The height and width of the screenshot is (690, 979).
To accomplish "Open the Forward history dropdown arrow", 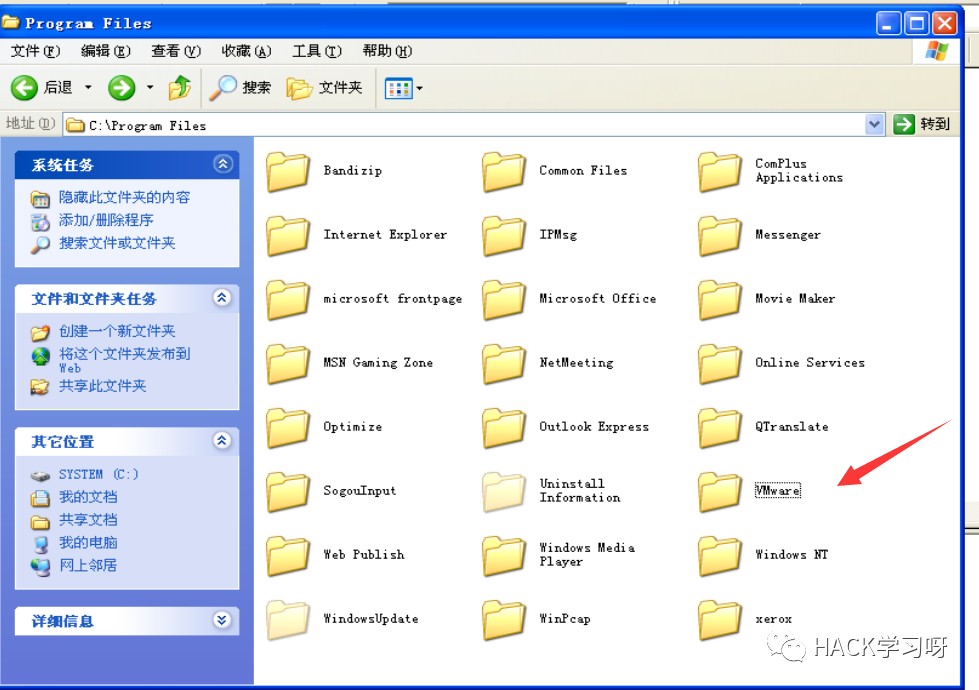I will click(x=150, y=87).
